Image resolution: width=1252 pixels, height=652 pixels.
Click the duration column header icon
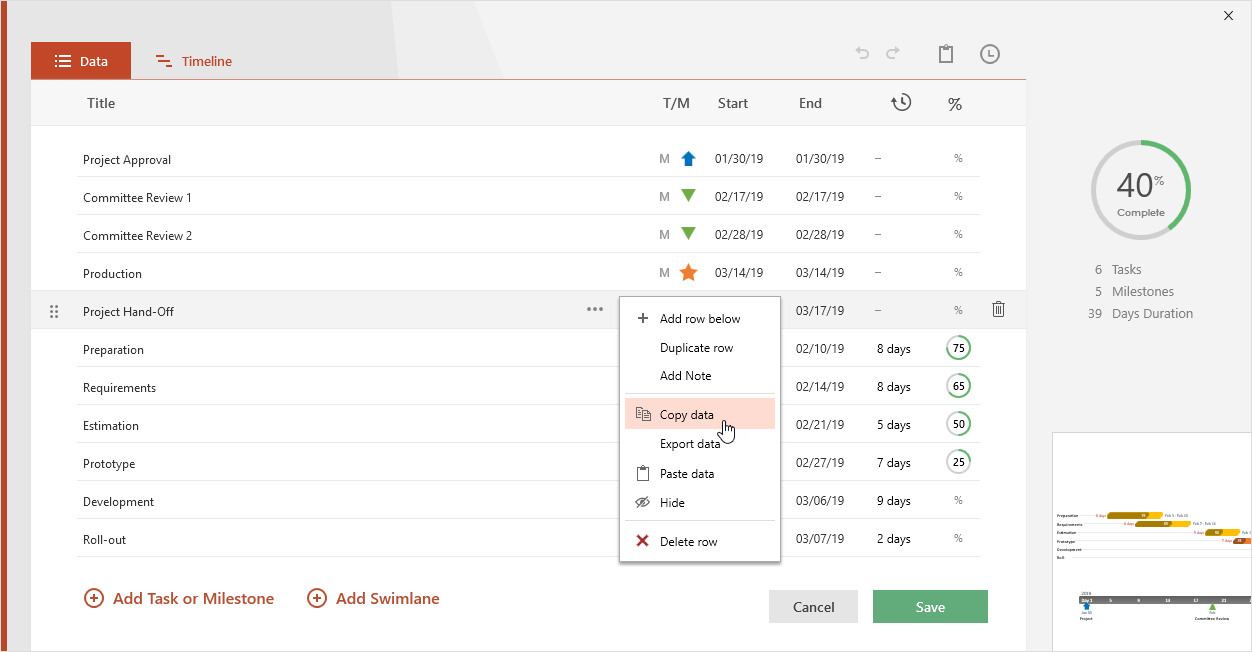(x=901, y=102)
